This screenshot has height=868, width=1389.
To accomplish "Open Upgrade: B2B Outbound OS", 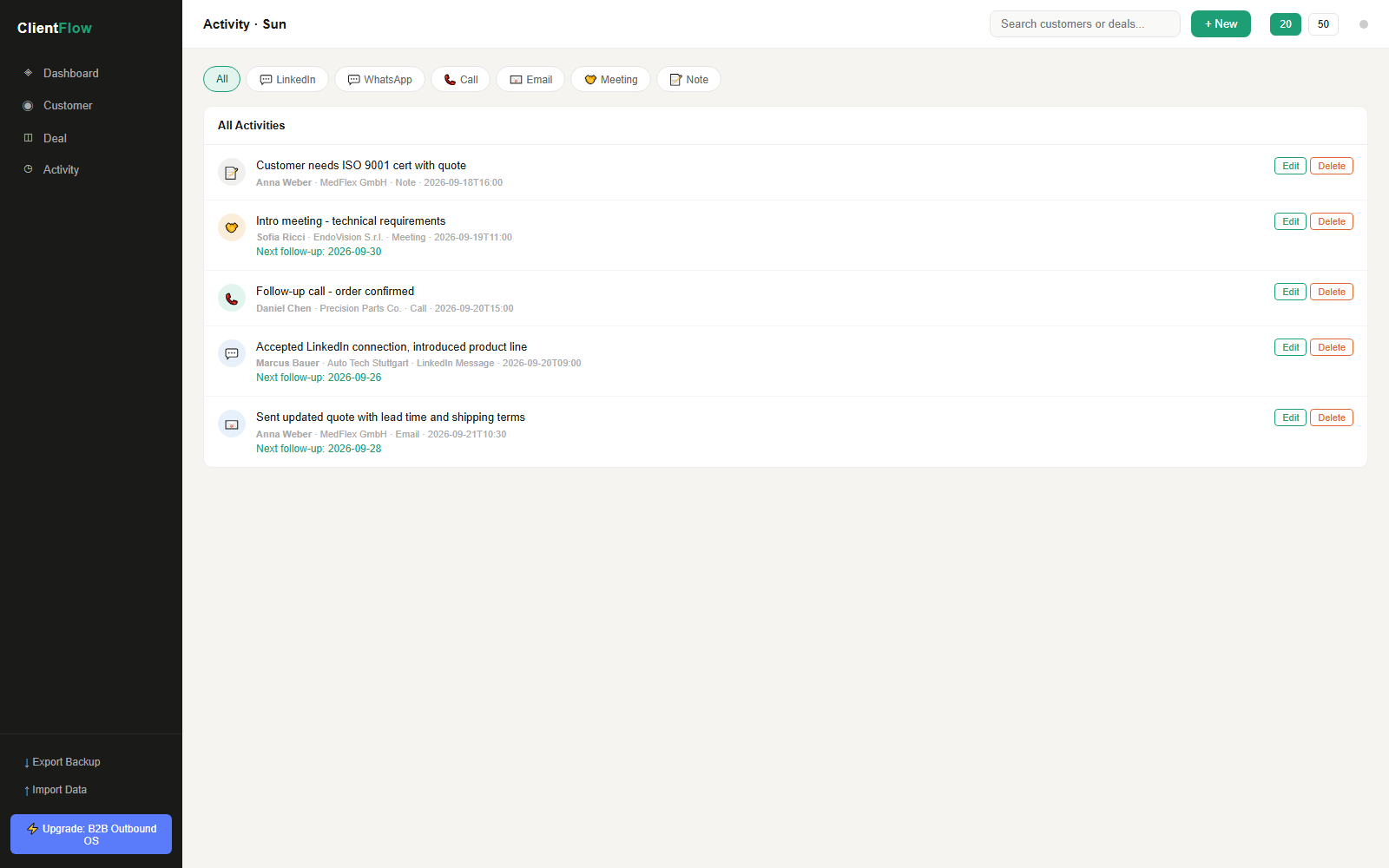I will click(x=91, y=834).
